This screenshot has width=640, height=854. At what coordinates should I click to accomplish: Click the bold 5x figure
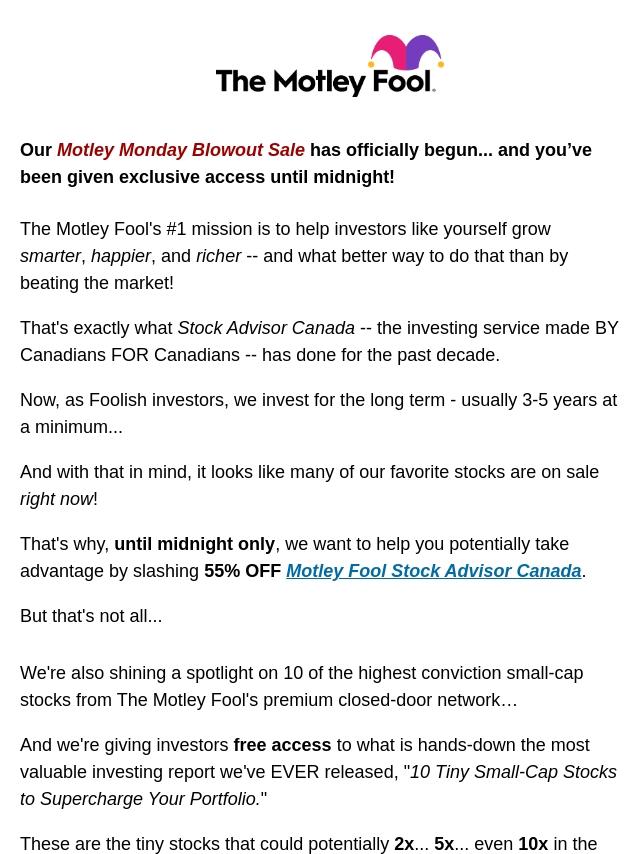(x=444, y=844)
